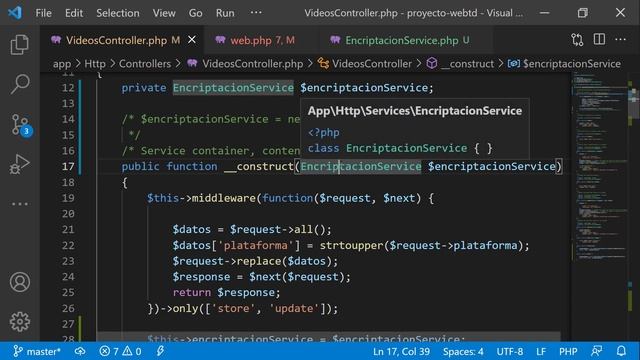640x360 pixels.
Task: Open More Actions menu in editor toolbar
Action: coord(620,40)
